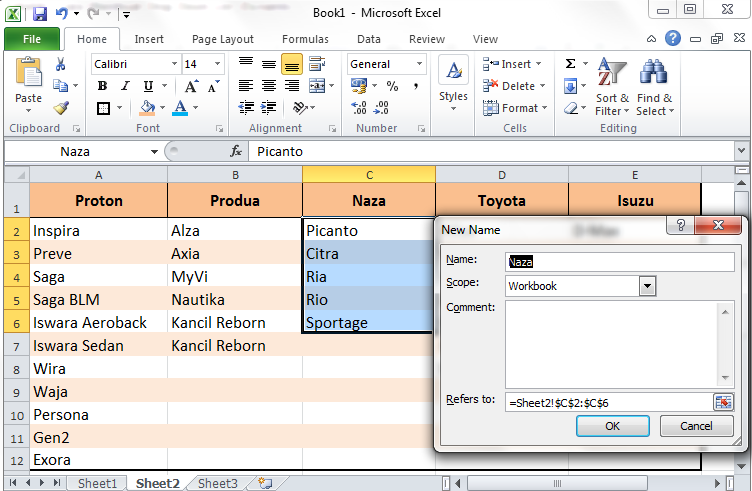
Task: Click Decrease Indent icon
Action: point(246,108)
